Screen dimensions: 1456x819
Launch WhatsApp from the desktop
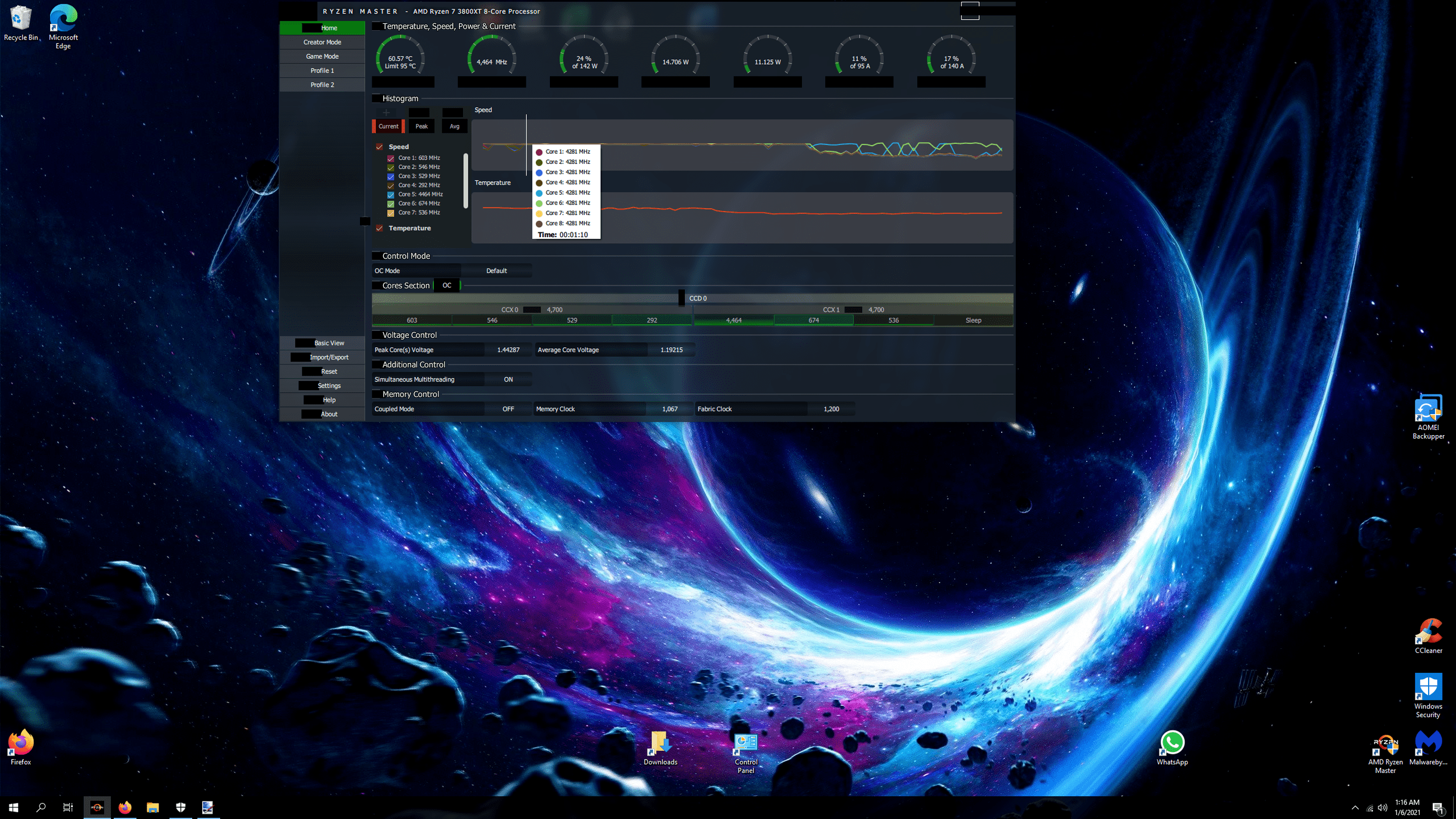[x=1172, y=748]
